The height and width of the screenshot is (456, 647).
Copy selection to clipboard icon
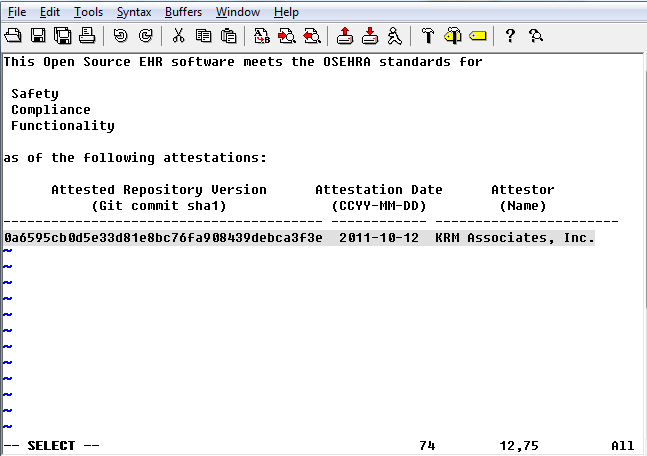[x=203, y=36]
